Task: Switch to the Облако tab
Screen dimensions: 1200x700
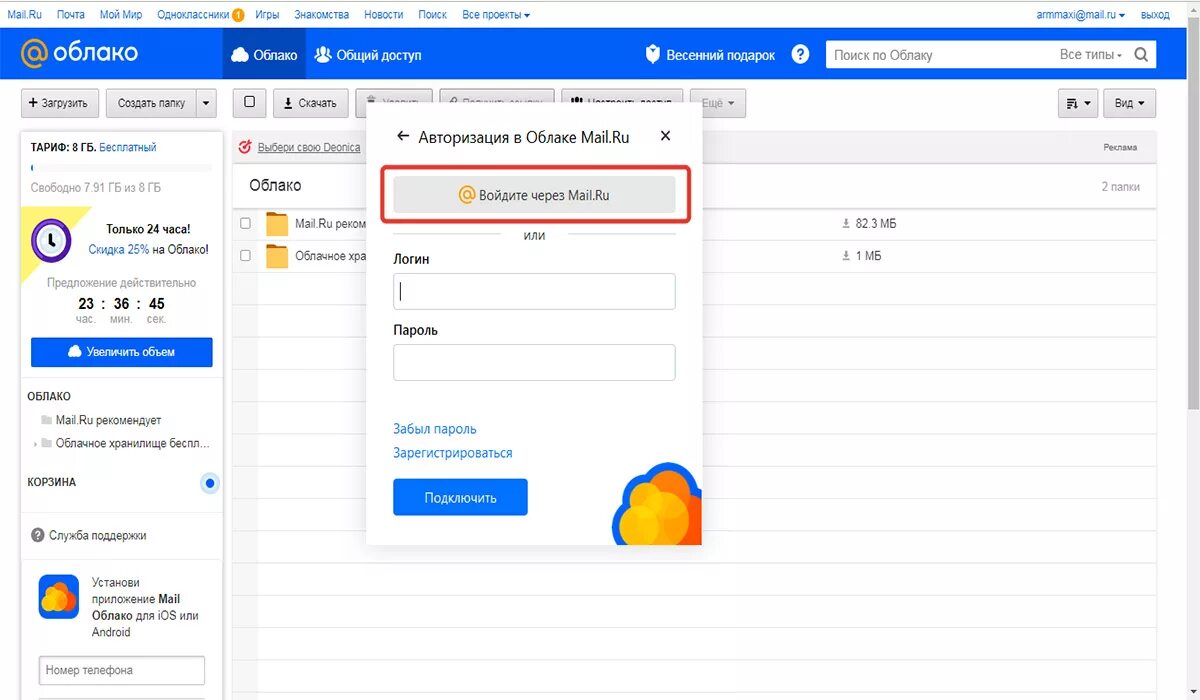Action: [x=264, y=55]
